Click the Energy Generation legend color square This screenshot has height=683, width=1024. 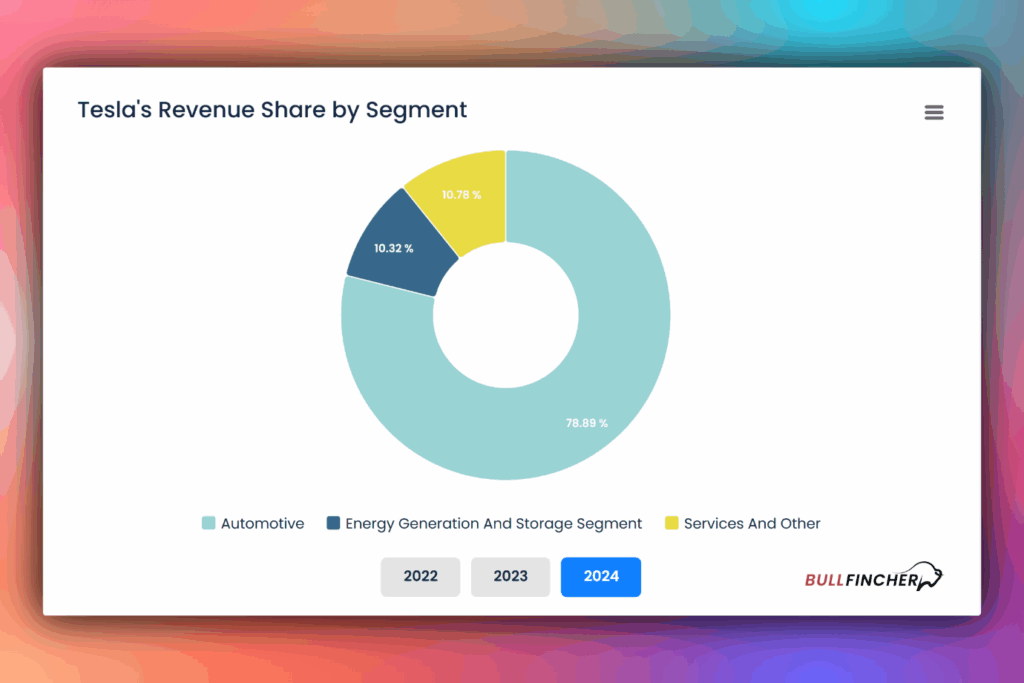pos(331,523)
